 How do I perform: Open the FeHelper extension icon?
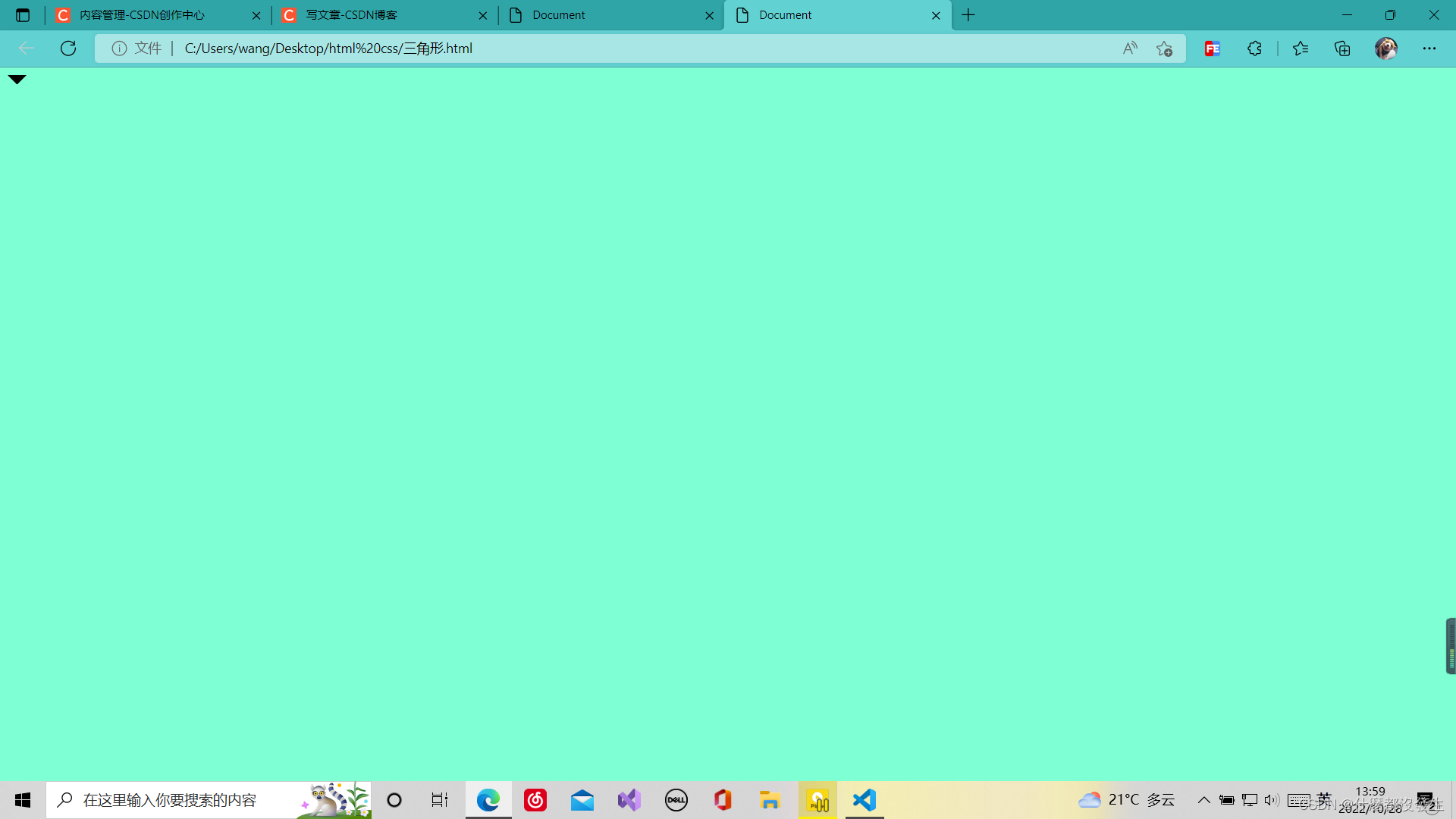click(1213, 49)
